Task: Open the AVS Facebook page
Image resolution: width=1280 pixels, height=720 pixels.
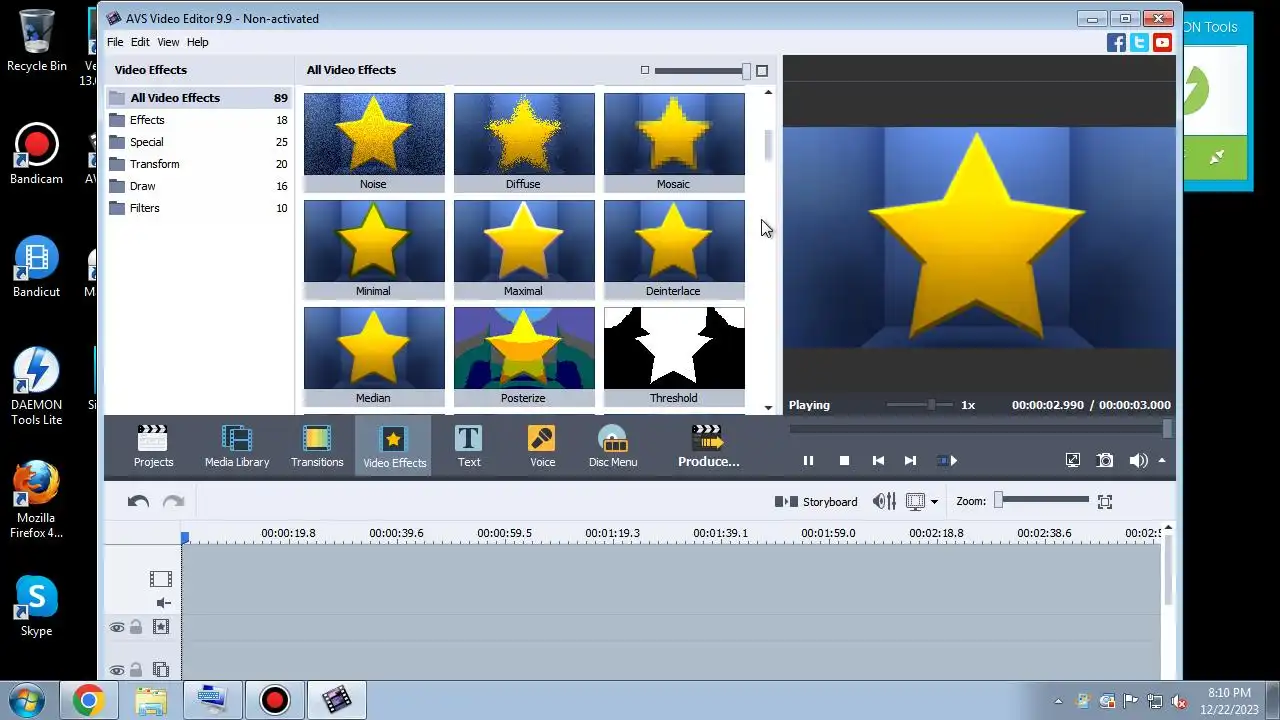Action: pyautogui.click(x=1116, y=42)
